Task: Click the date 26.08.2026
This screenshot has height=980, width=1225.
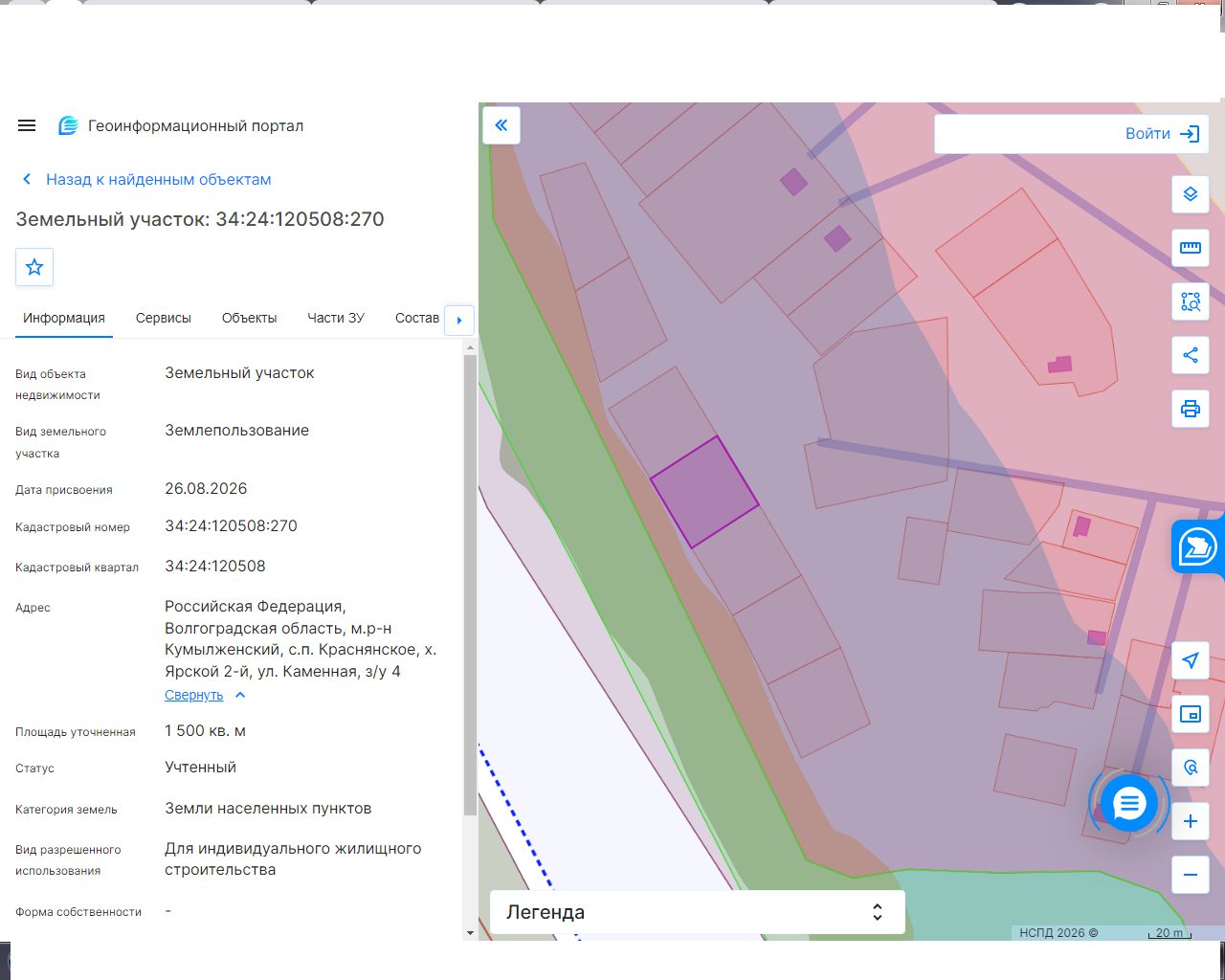Action: click(206, 489)
